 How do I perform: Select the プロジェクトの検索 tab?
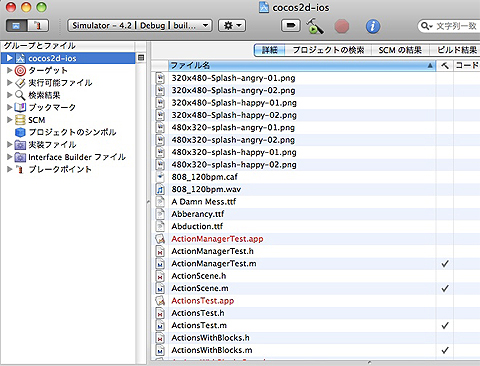pos(328,50)
